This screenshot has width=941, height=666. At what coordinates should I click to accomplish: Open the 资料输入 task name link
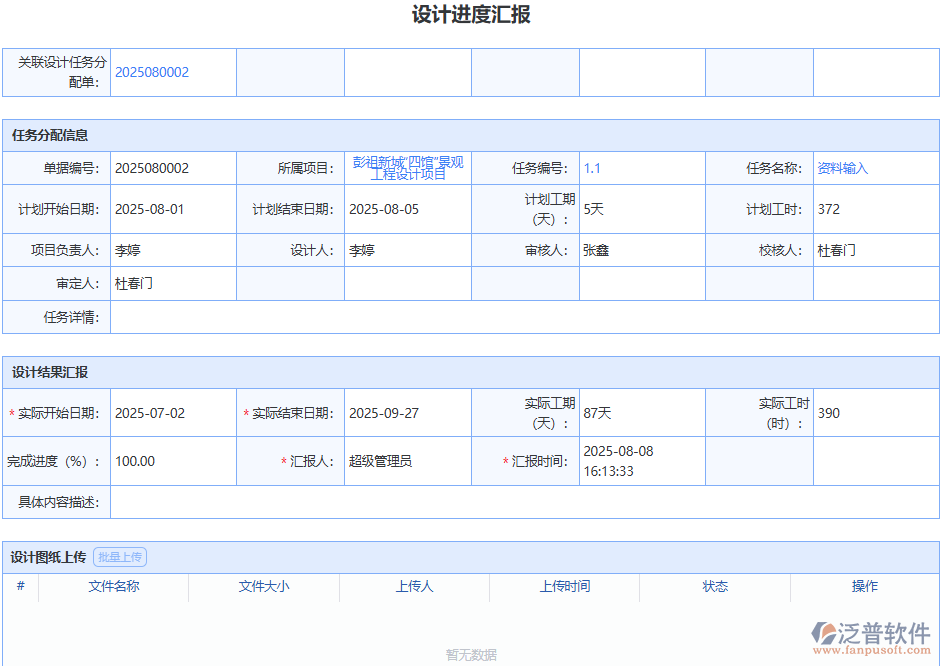click(842, 168)
